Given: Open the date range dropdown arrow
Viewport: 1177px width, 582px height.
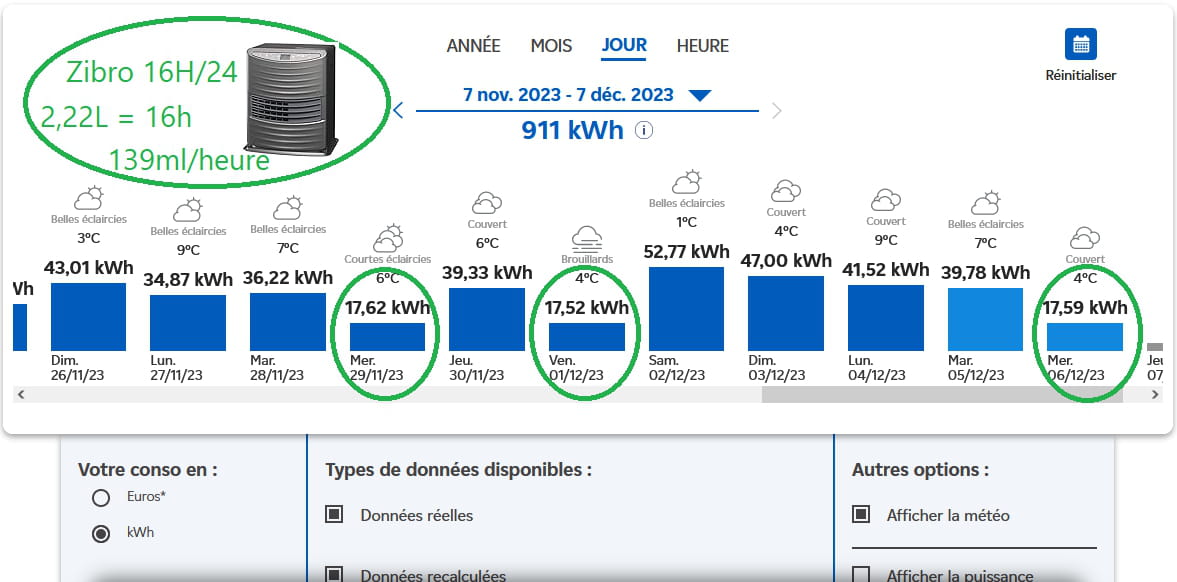Looking at the screenshot, I should pos(700,94).
